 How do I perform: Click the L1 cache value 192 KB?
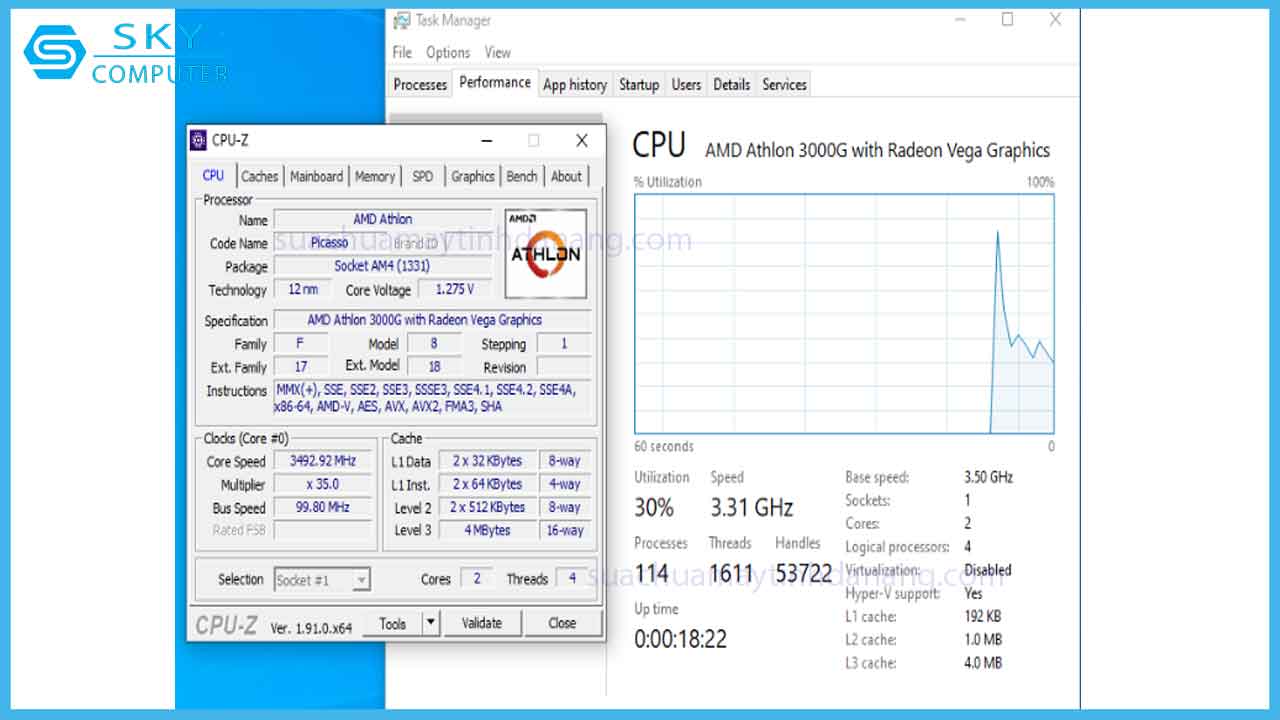point(983,616)
